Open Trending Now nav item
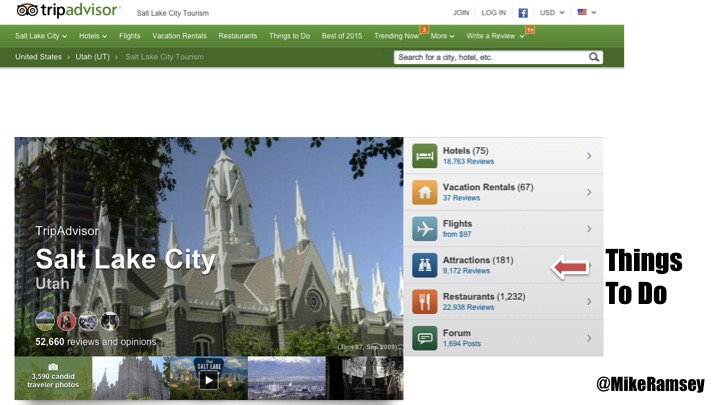This screenshot has height=405, width=720. 396,36
